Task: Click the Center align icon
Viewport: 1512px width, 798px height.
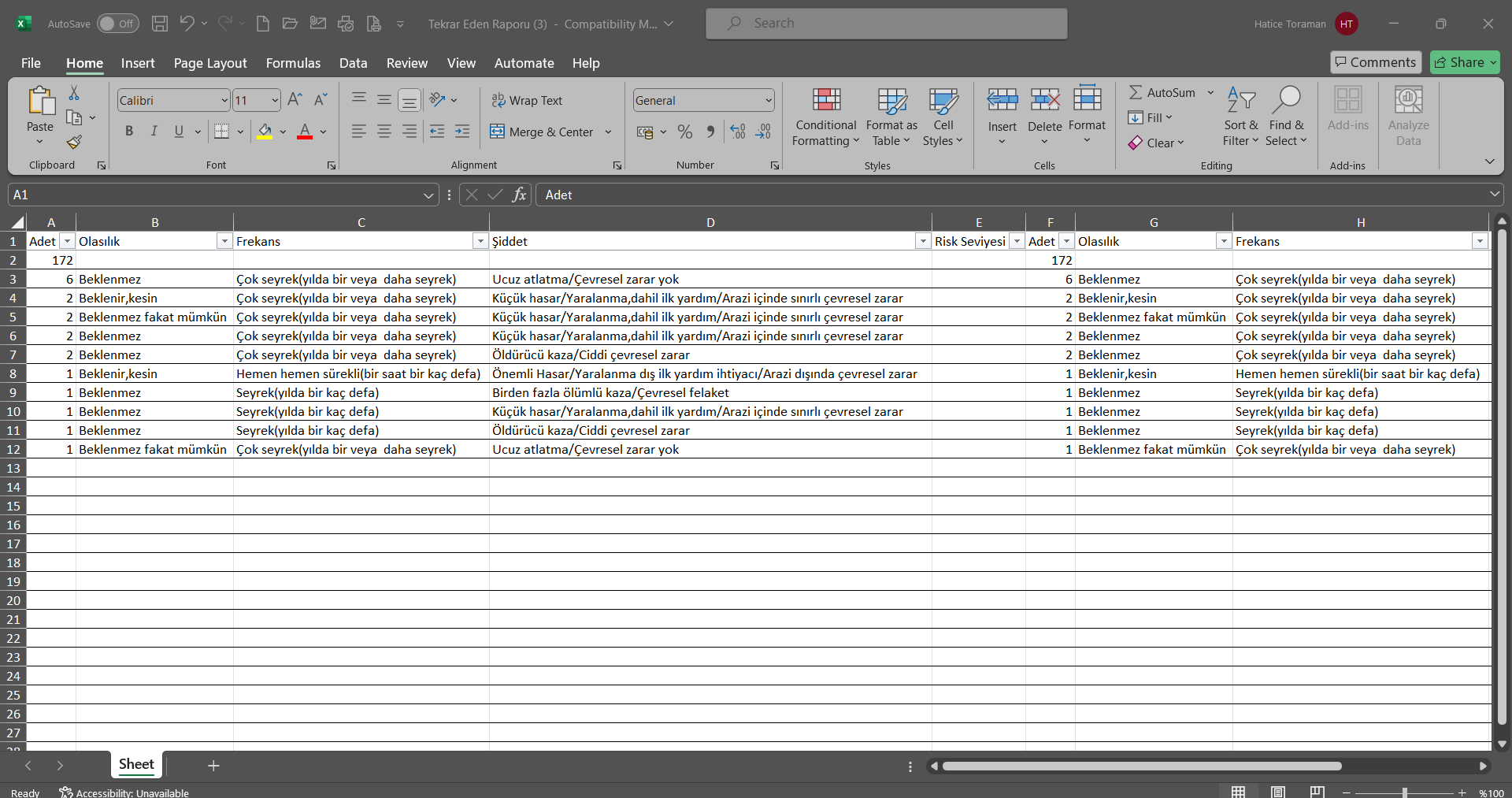Action: pyautogui.click(x=384, y=132)
